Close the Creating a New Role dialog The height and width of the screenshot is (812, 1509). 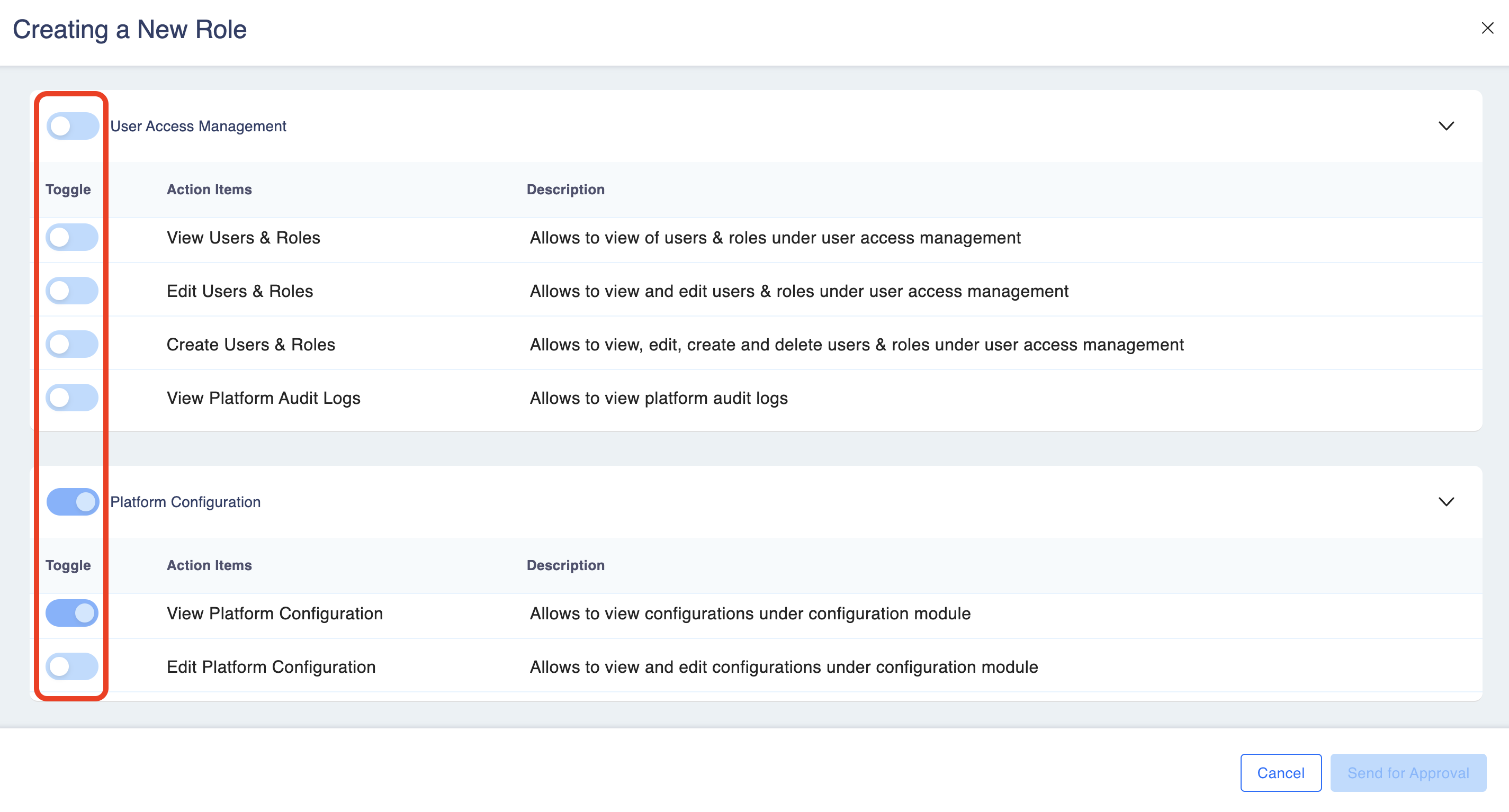pyautogui.click(x=1487, y=28)
